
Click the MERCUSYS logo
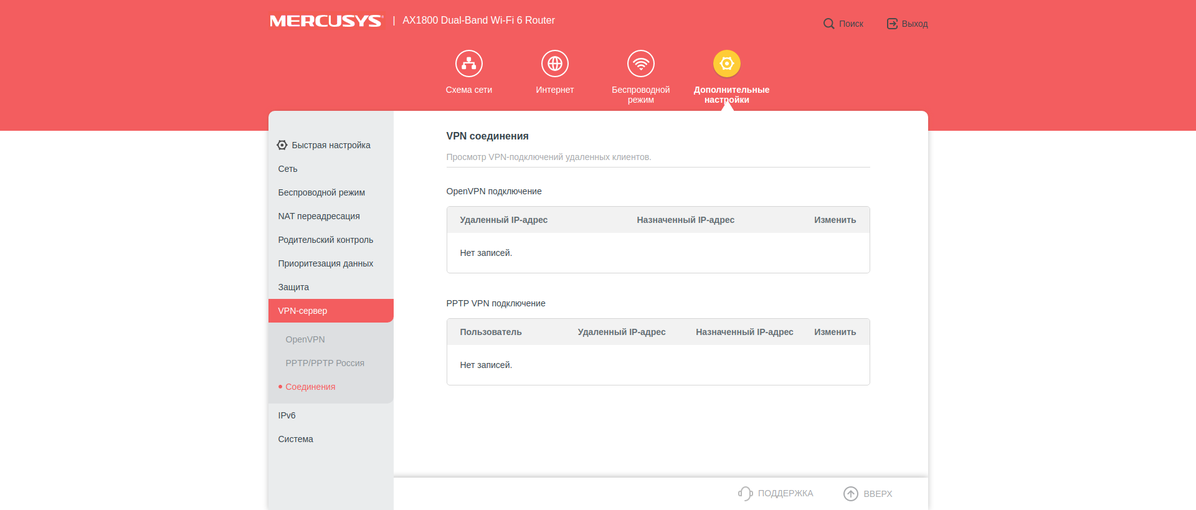[x=326, y=21]
